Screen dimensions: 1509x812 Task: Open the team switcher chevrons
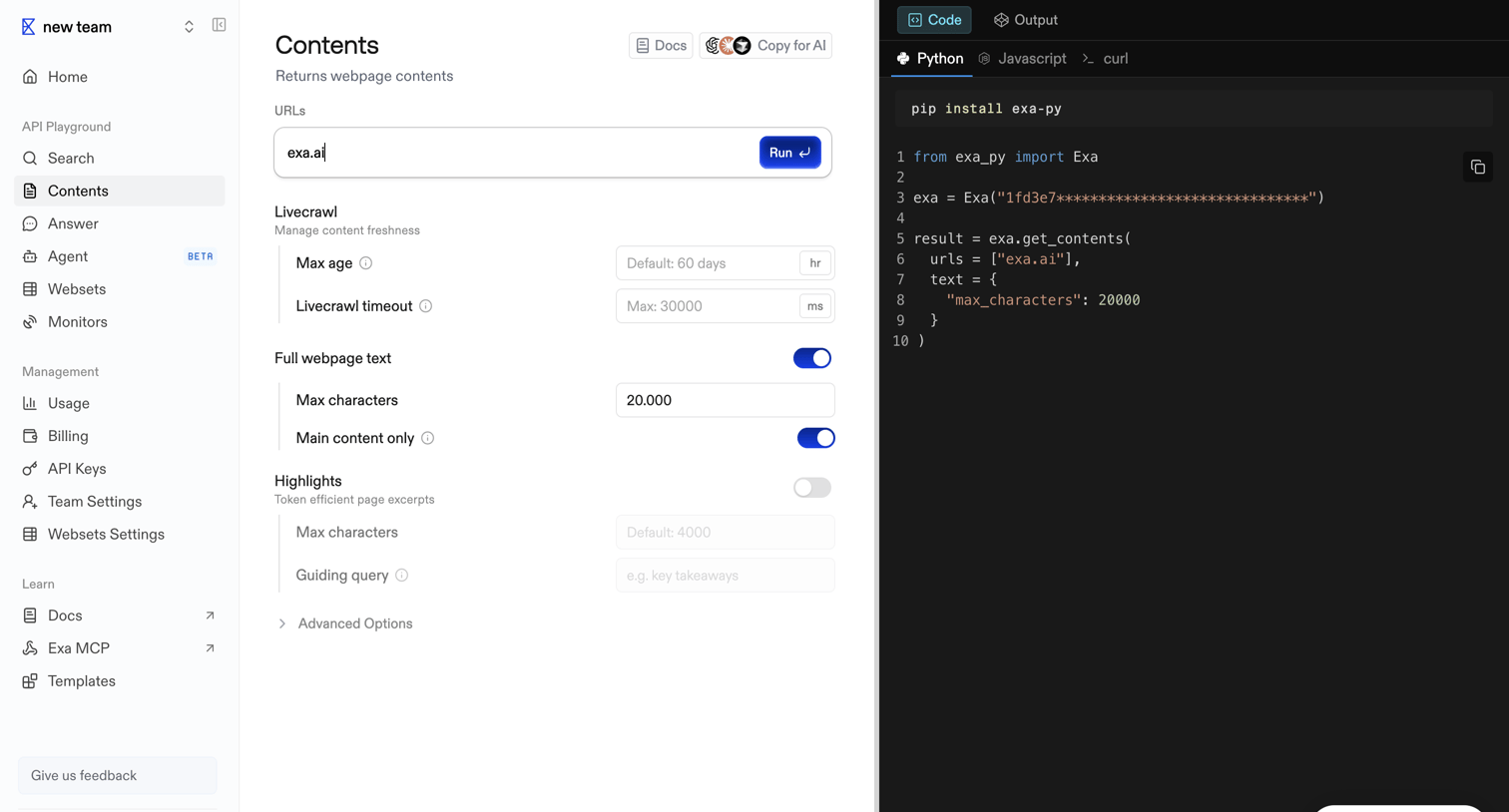coord(189,27)
